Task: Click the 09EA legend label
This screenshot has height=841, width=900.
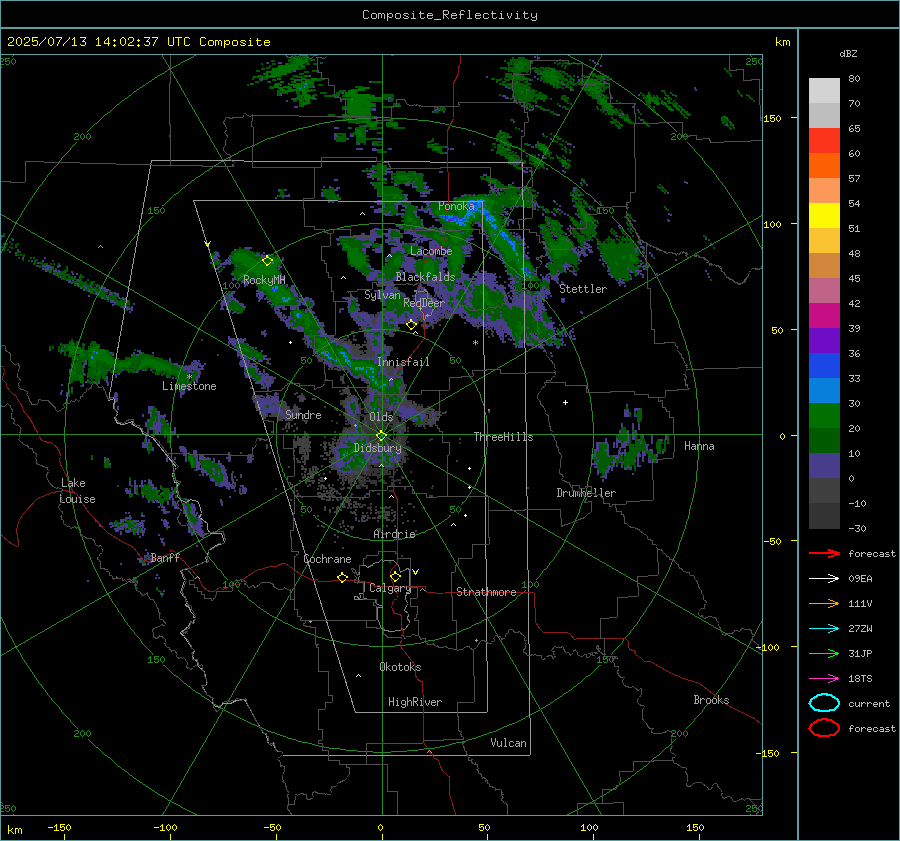Action: coord(860,578)
